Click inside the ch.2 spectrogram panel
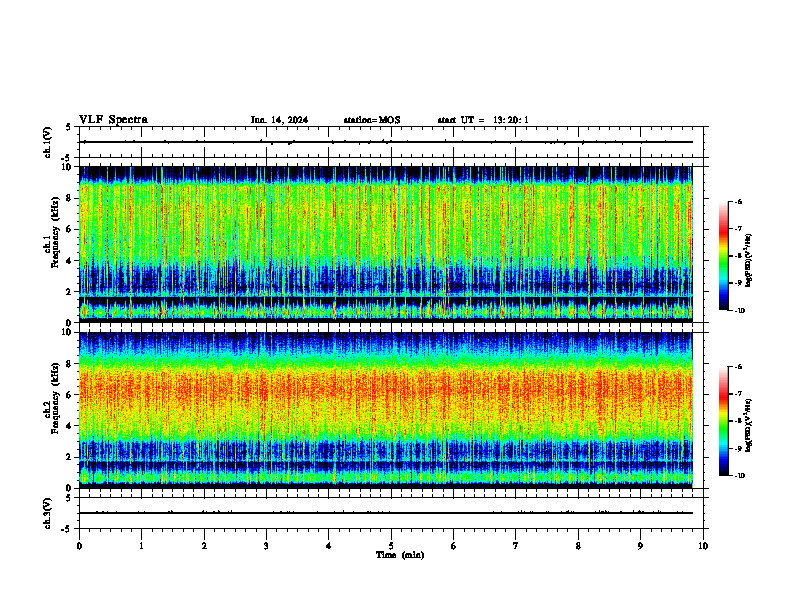Viewport: 792px width, 612px height. pos(386,410)
